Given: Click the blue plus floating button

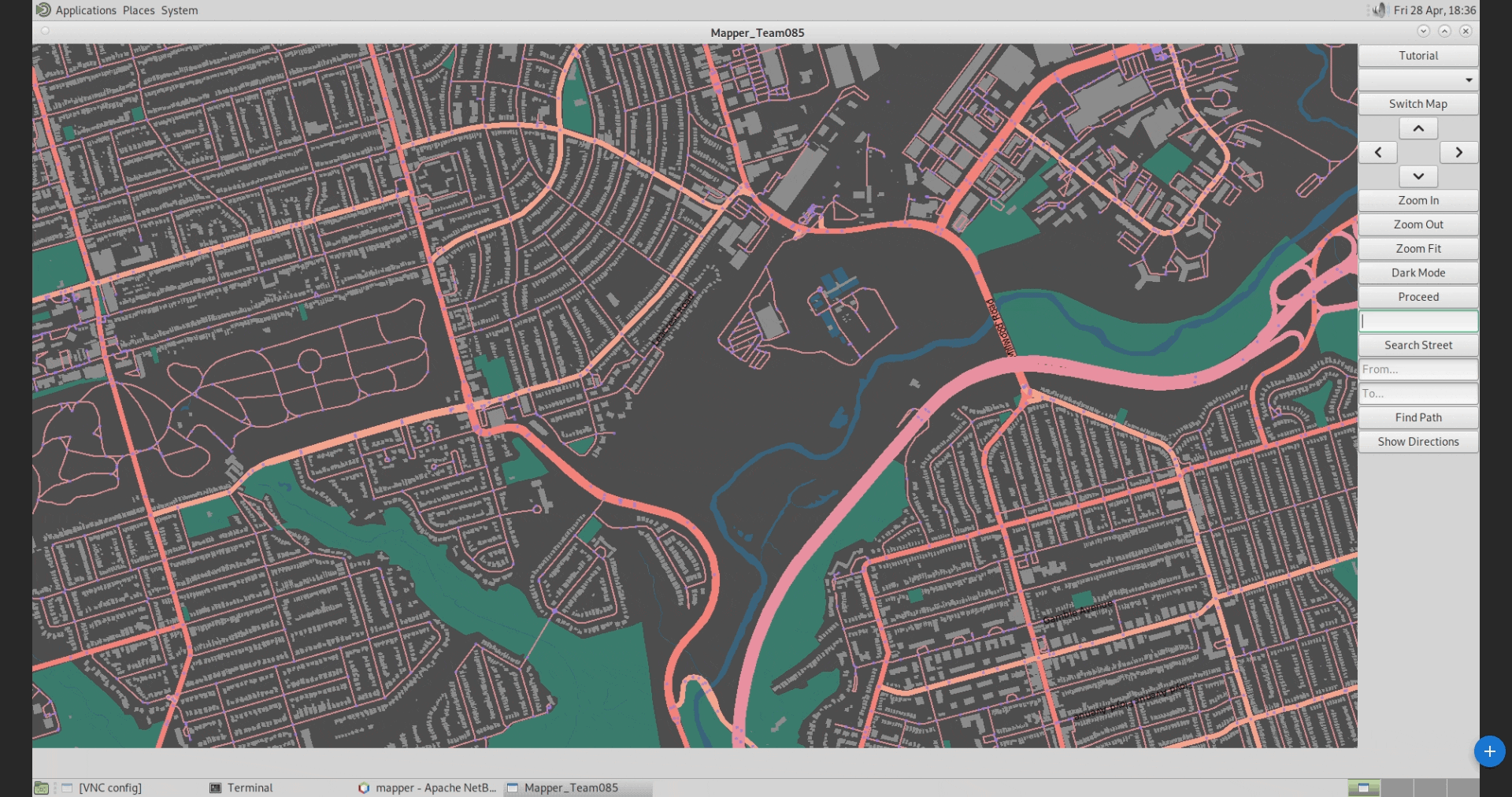Looking at the screenshot, I should (x=1489, y=751).
